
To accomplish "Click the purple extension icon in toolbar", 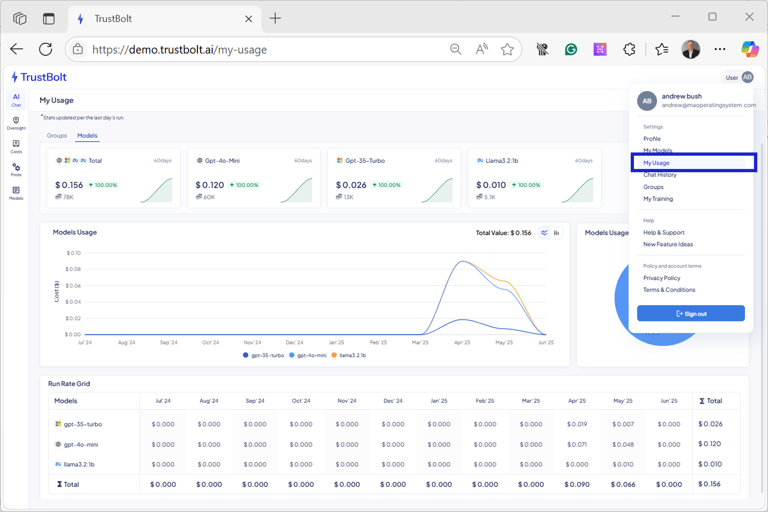I will coord(600,49).
